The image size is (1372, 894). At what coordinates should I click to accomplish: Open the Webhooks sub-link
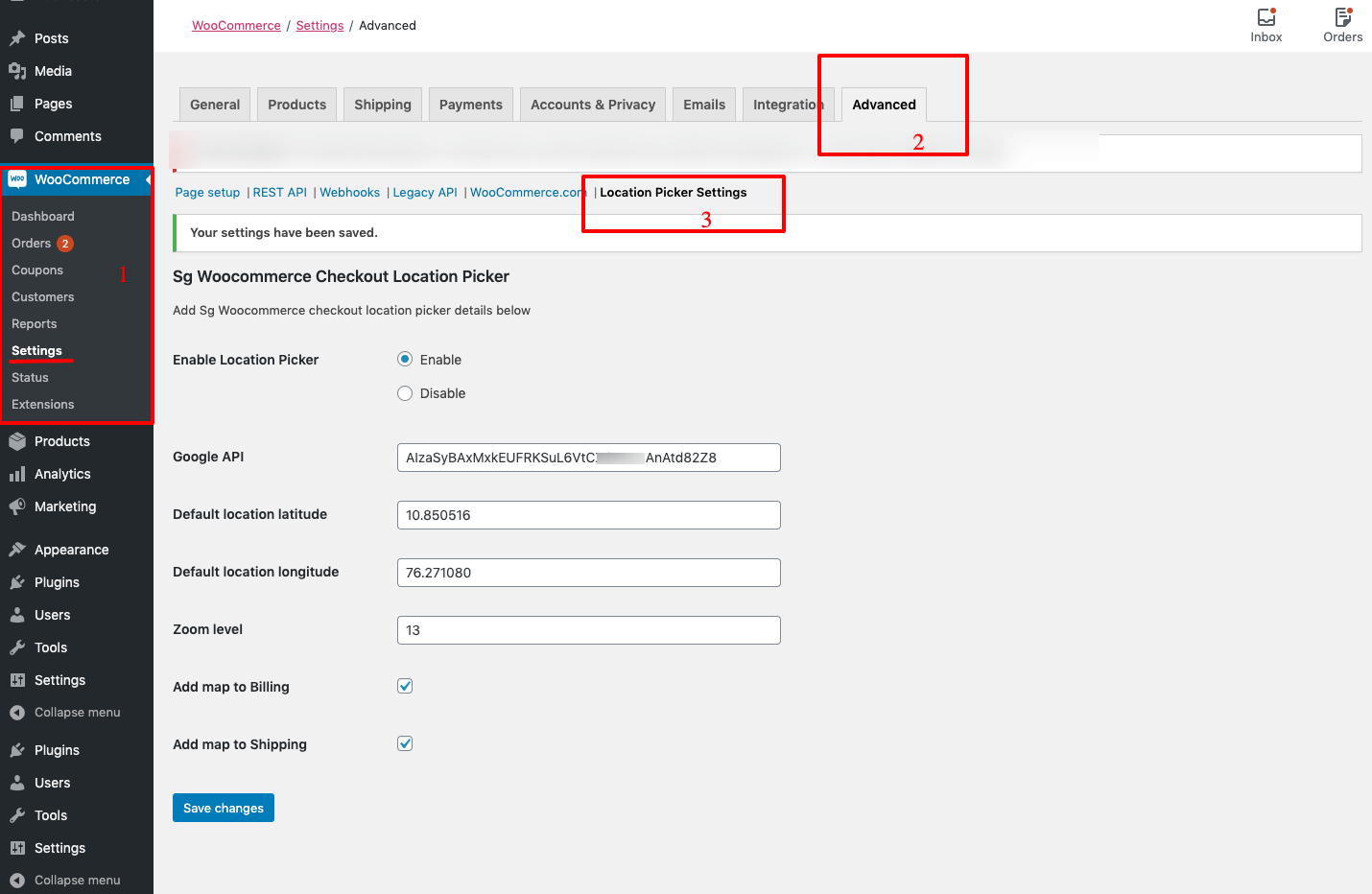tap(350, 192)
